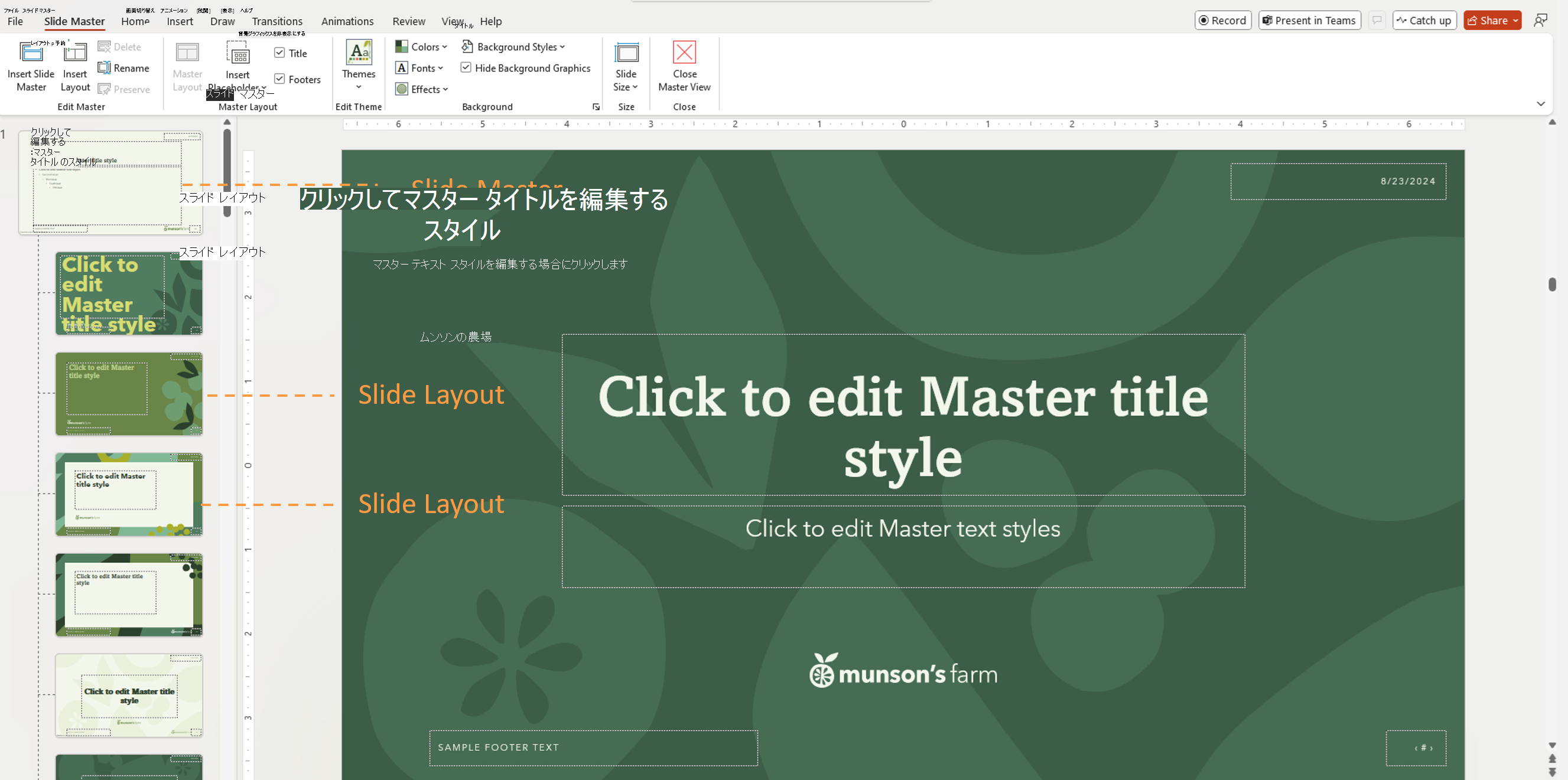
Task: Select the slide master thumbnail numbered 1
Action: coord(110,182)
